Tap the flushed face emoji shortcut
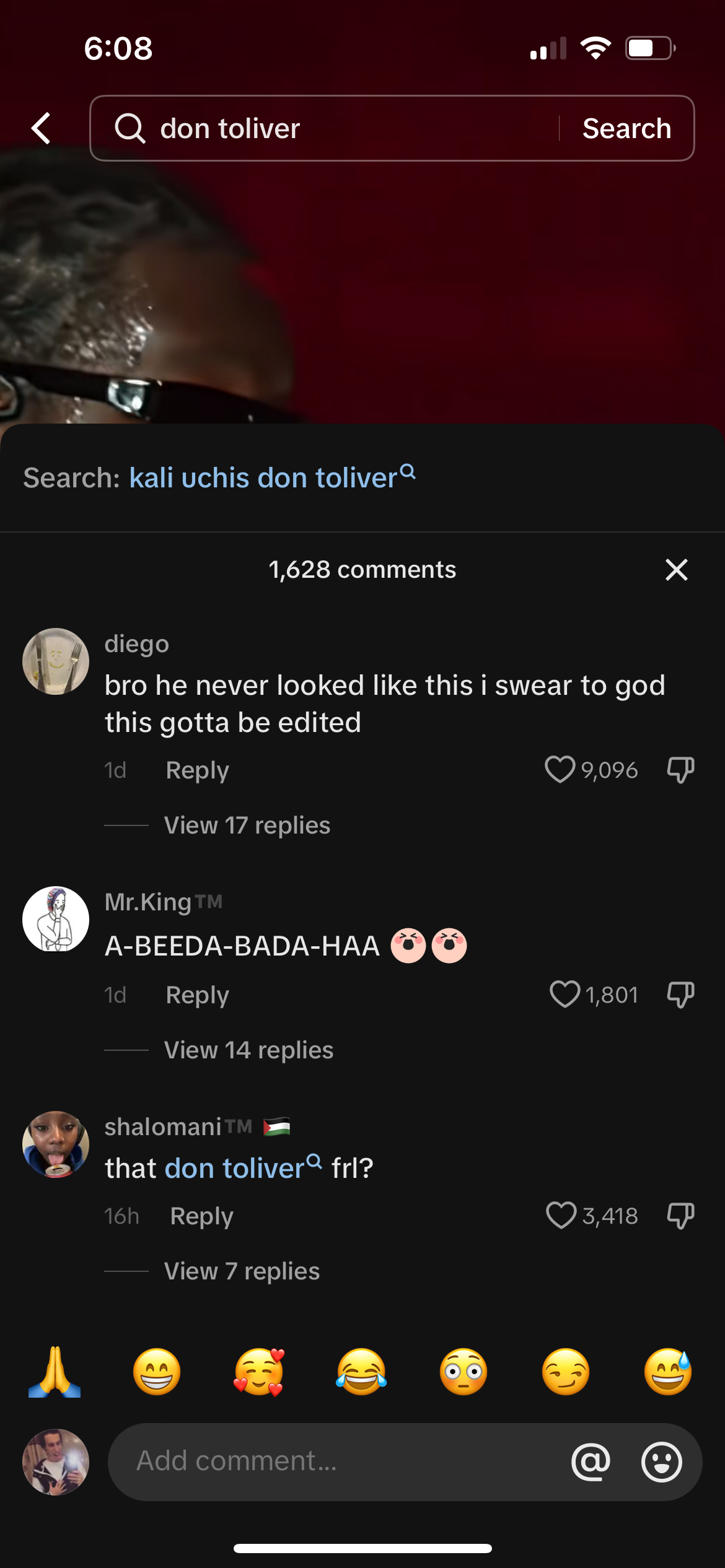The height and width of the screenshot is (1568, 725). pyautogui.click(x=464, y=1371)
